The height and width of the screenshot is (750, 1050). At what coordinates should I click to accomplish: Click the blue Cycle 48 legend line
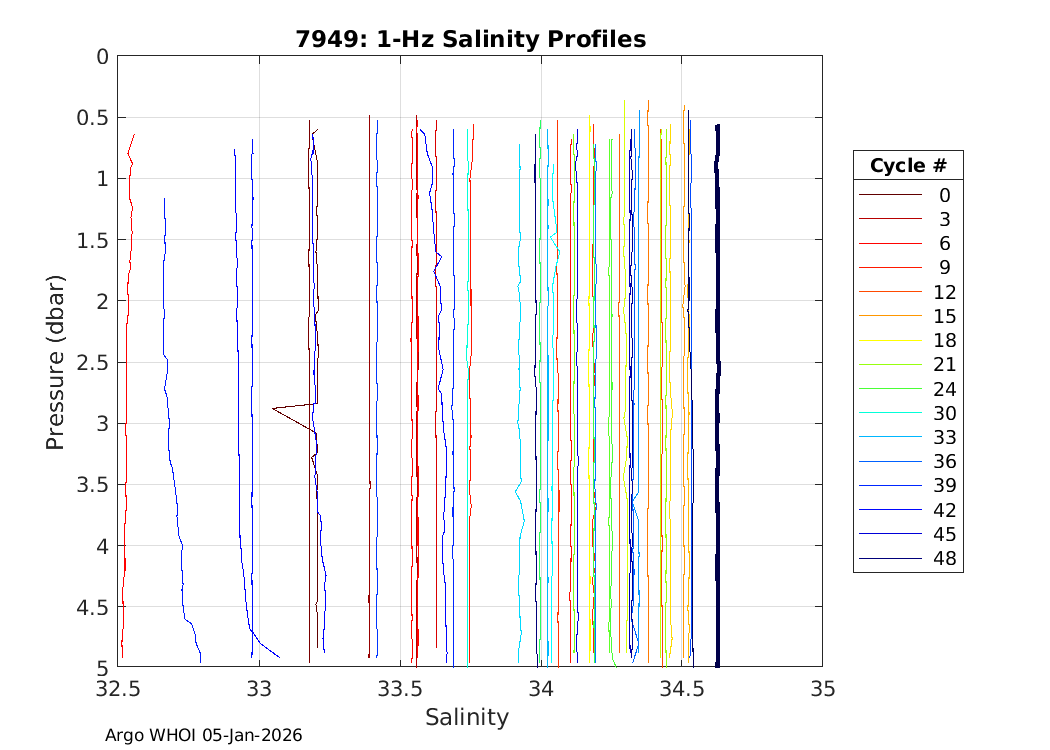point(889,558)
